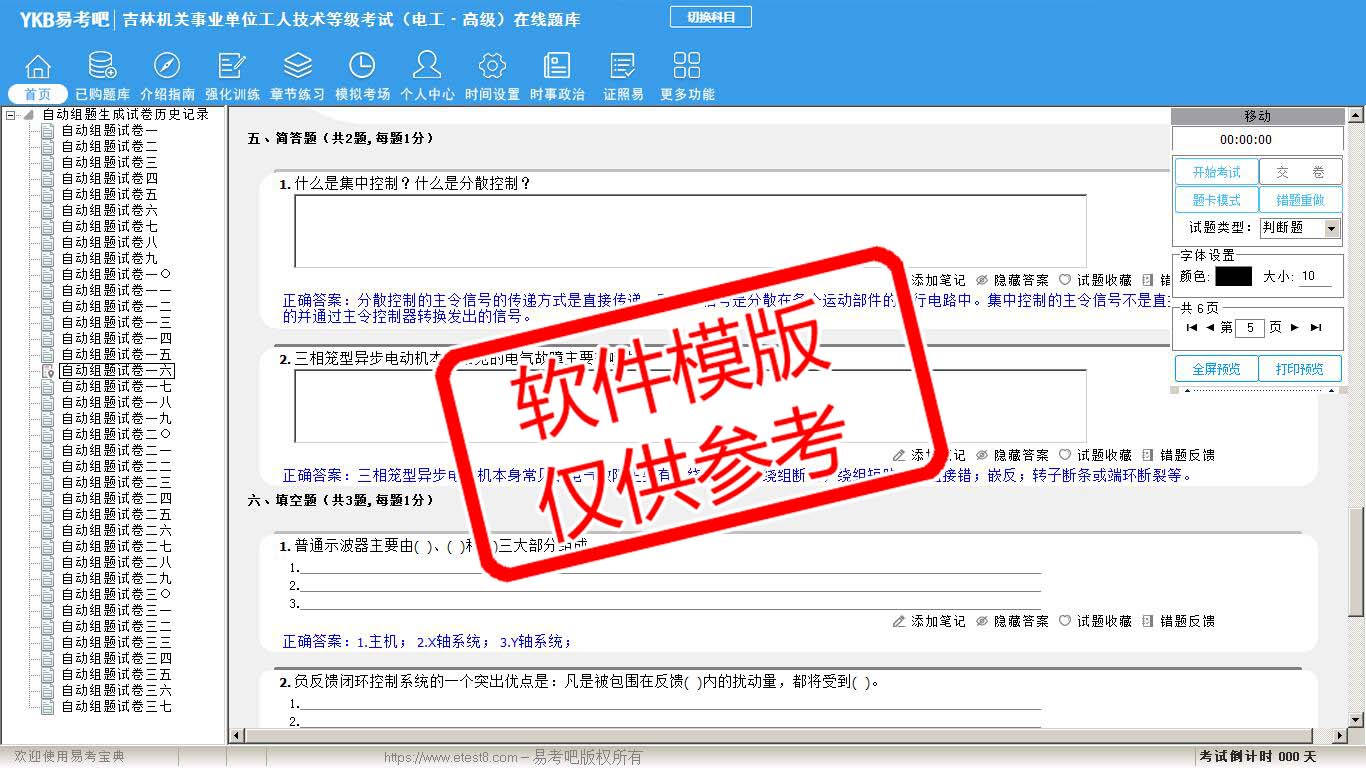Open 时间设置 gear icon
1366x768 pixels.
coord(492,67)
